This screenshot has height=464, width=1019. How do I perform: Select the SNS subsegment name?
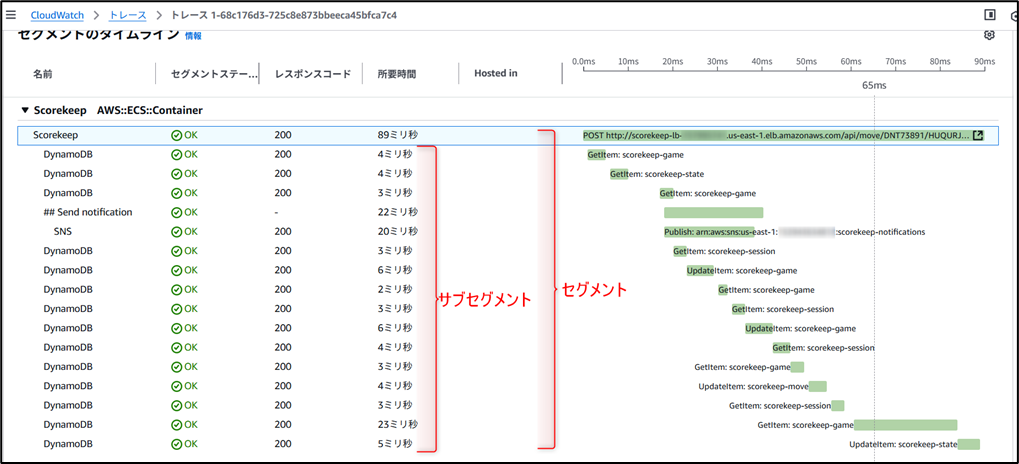(63, 232)
